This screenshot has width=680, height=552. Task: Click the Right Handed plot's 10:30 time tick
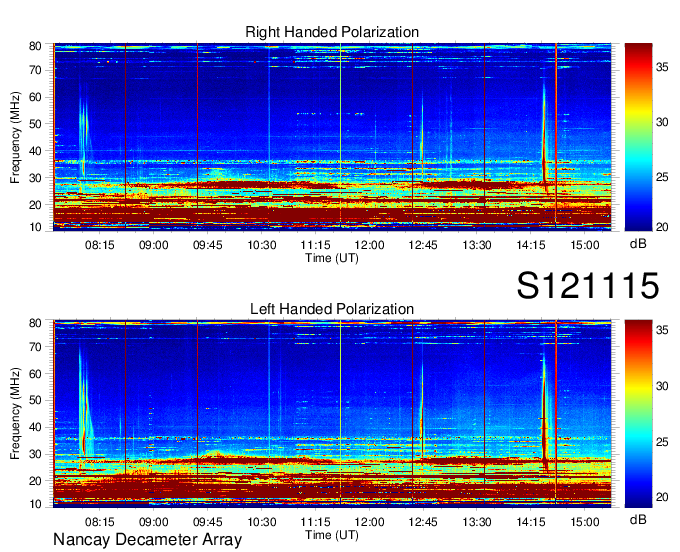tap(262, 245)
